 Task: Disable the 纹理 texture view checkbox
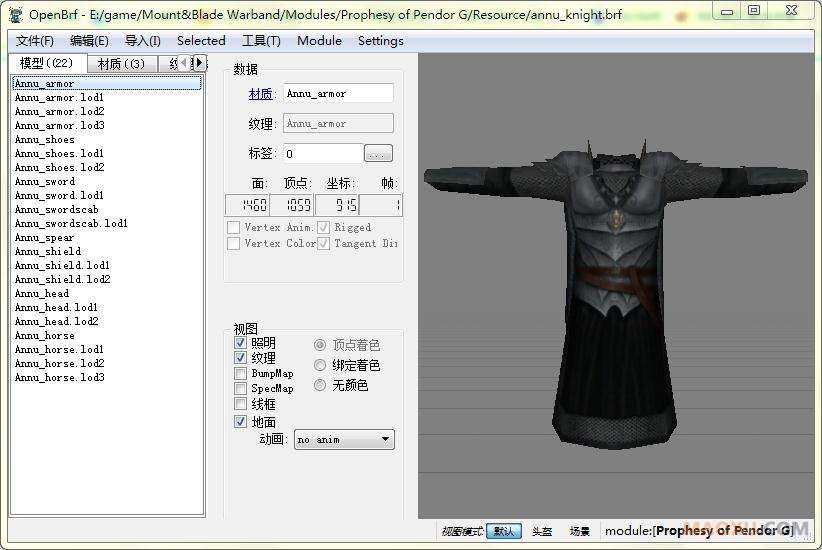pyautogui.click(x=240, y=358)
